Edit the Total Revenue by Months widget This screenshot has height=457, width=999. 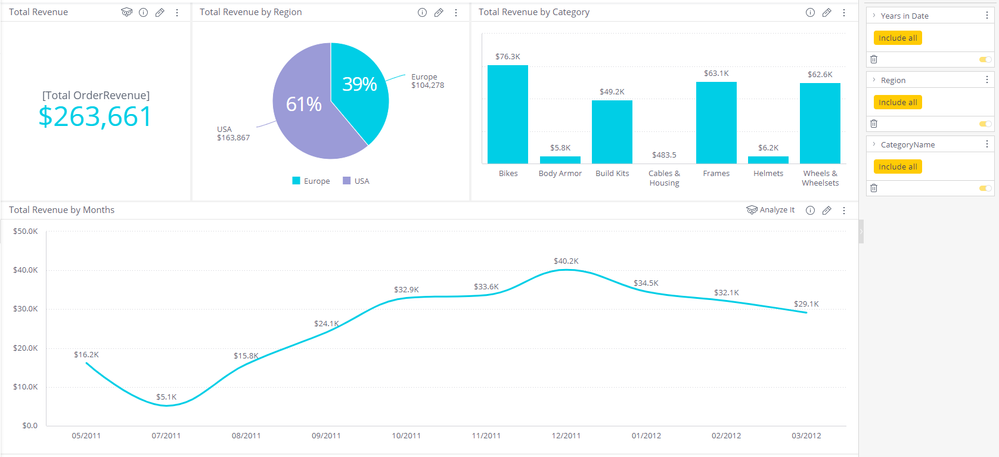click(x=827, y=211)
